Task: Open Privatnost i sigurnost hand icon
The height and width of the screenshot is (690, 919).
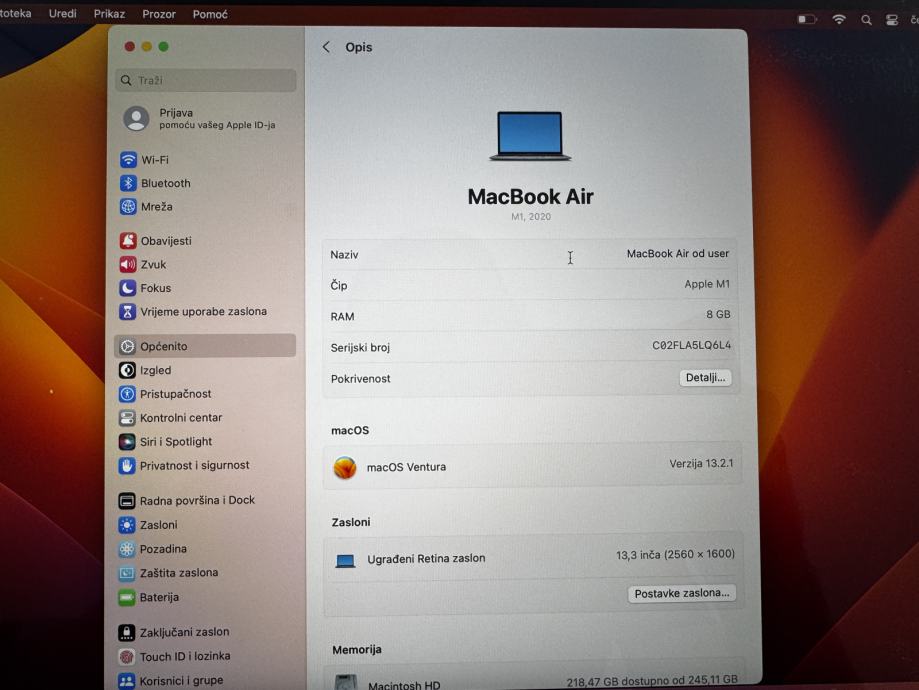Action: tap(127, 465)
